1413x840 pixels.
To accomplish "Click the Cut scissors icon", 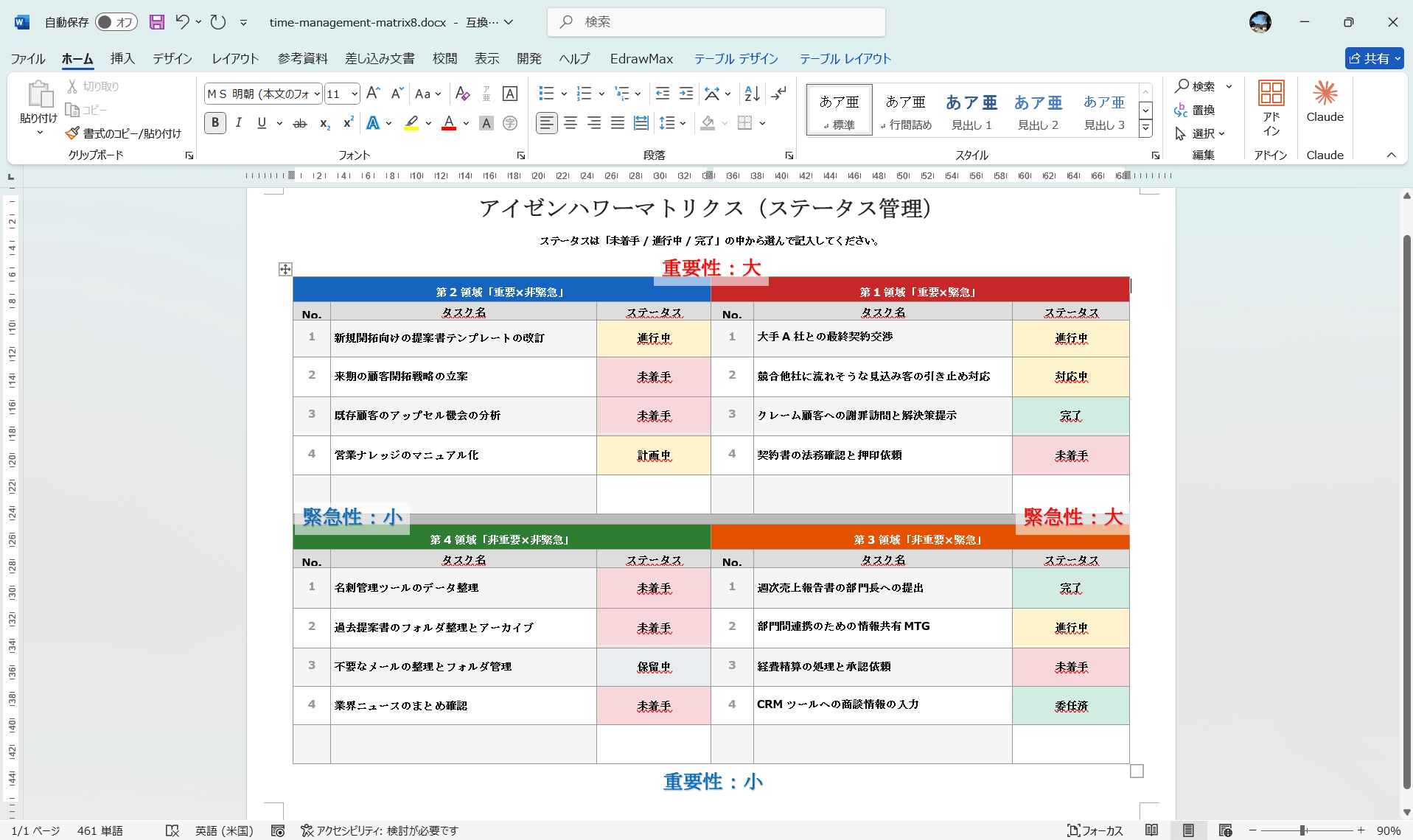I will tap(72, 86).
